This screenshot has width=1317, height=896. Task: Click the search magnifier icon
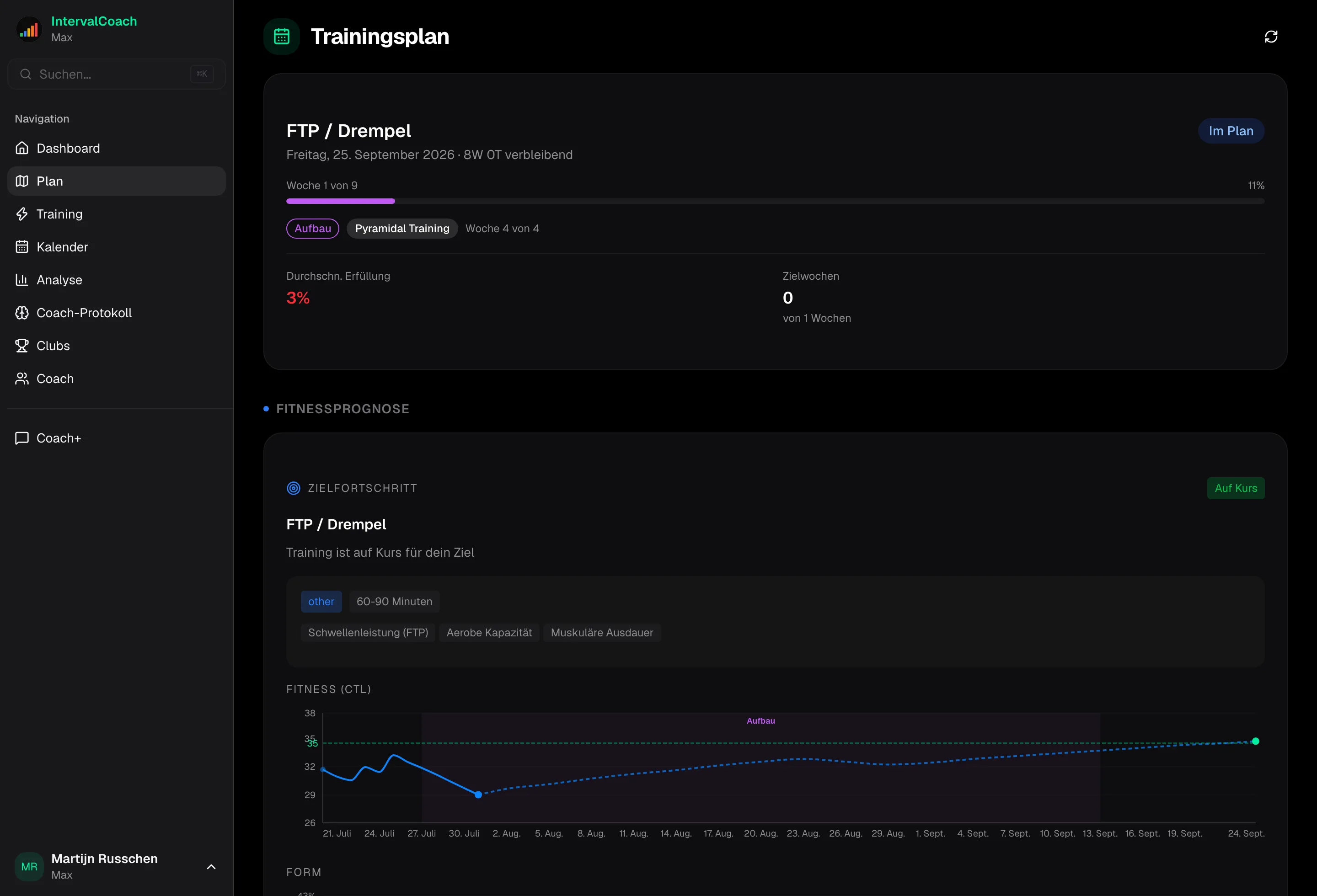point(26,74)
